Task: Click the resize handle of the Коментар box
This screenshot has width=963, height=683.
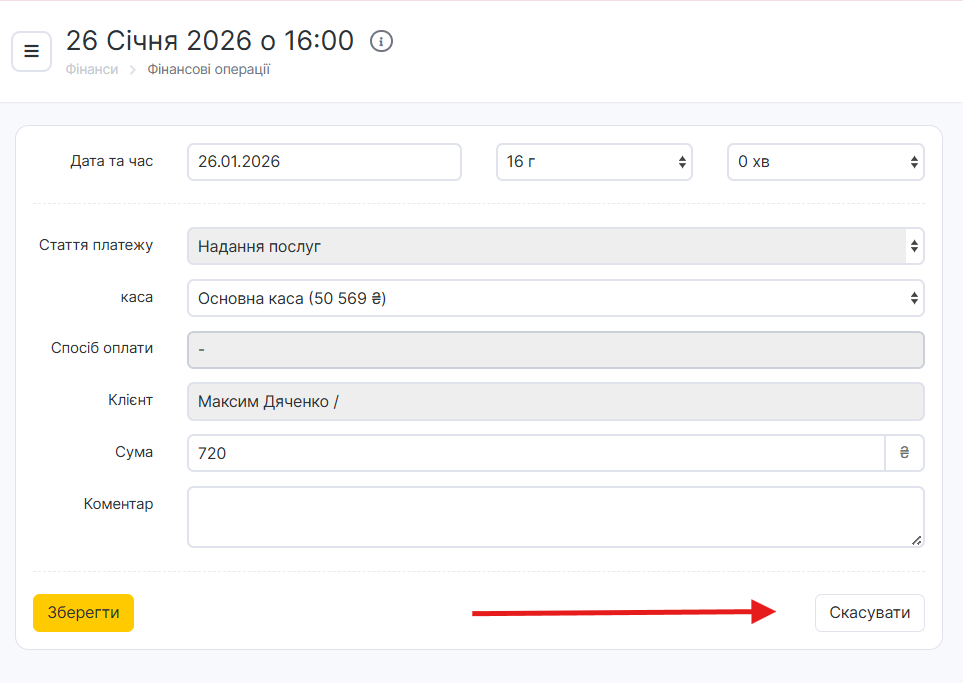Action: coord(916,540)
